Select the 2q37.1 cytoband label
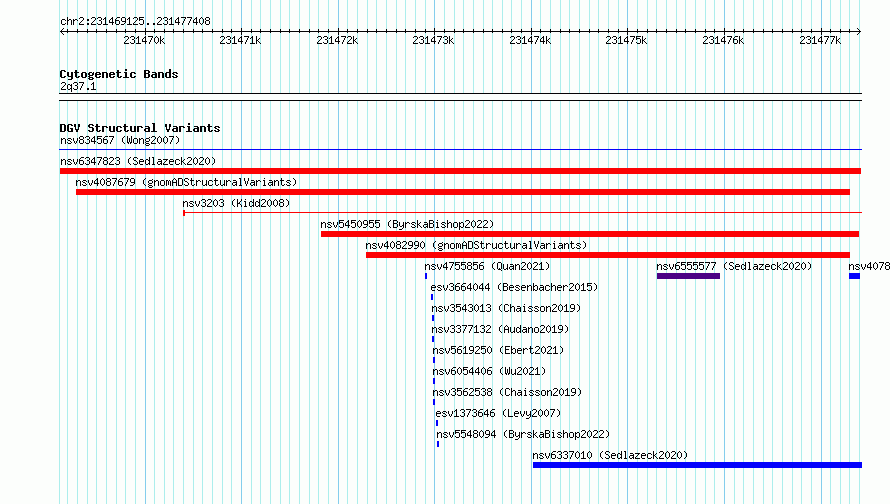The image size is (890, 504). [78, 86]
